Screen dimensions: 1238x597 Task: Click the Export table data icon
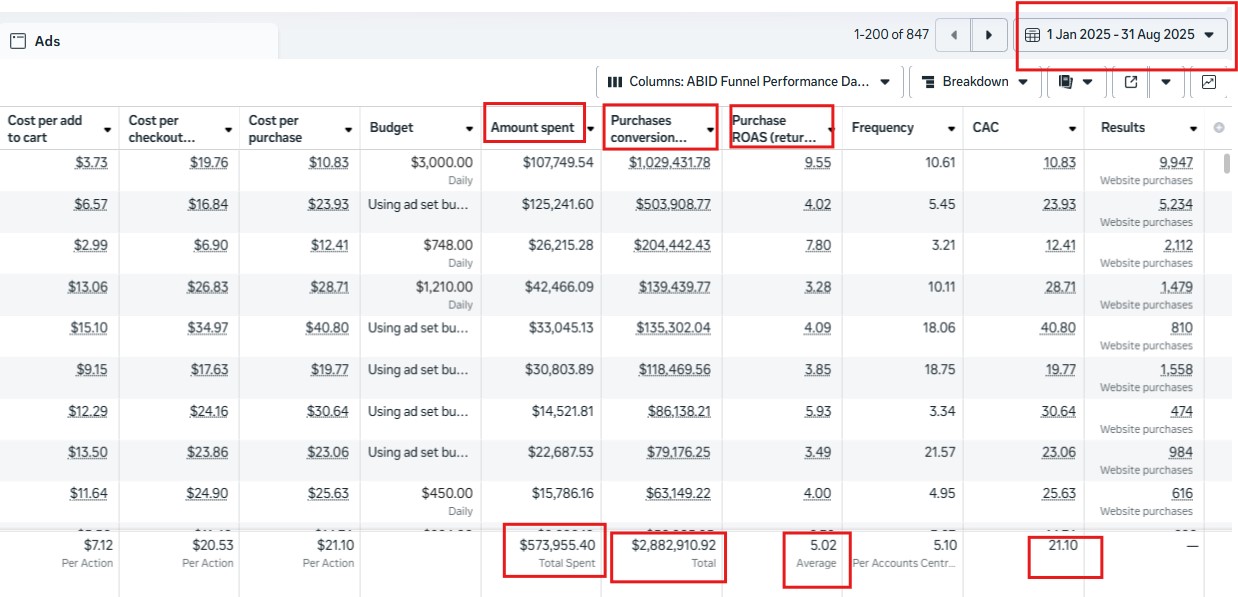click(1131, 82)
